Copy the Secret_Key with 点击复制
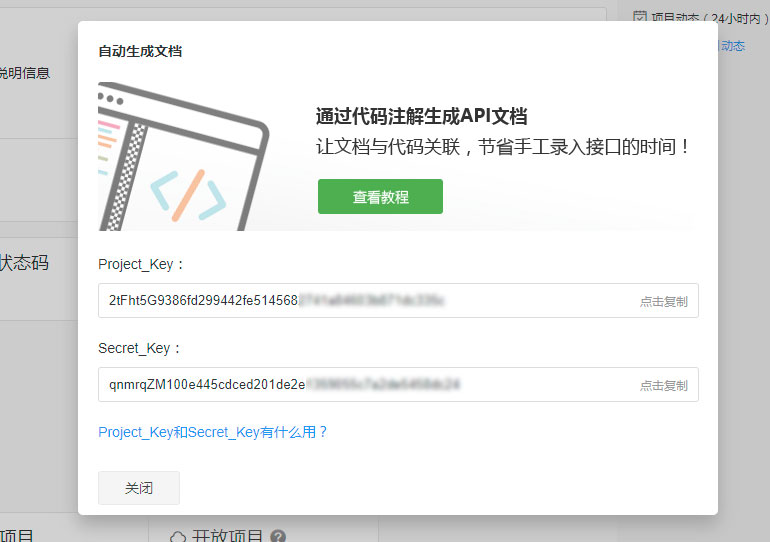The height and width of the screenshot is (542, 770). 663,385
